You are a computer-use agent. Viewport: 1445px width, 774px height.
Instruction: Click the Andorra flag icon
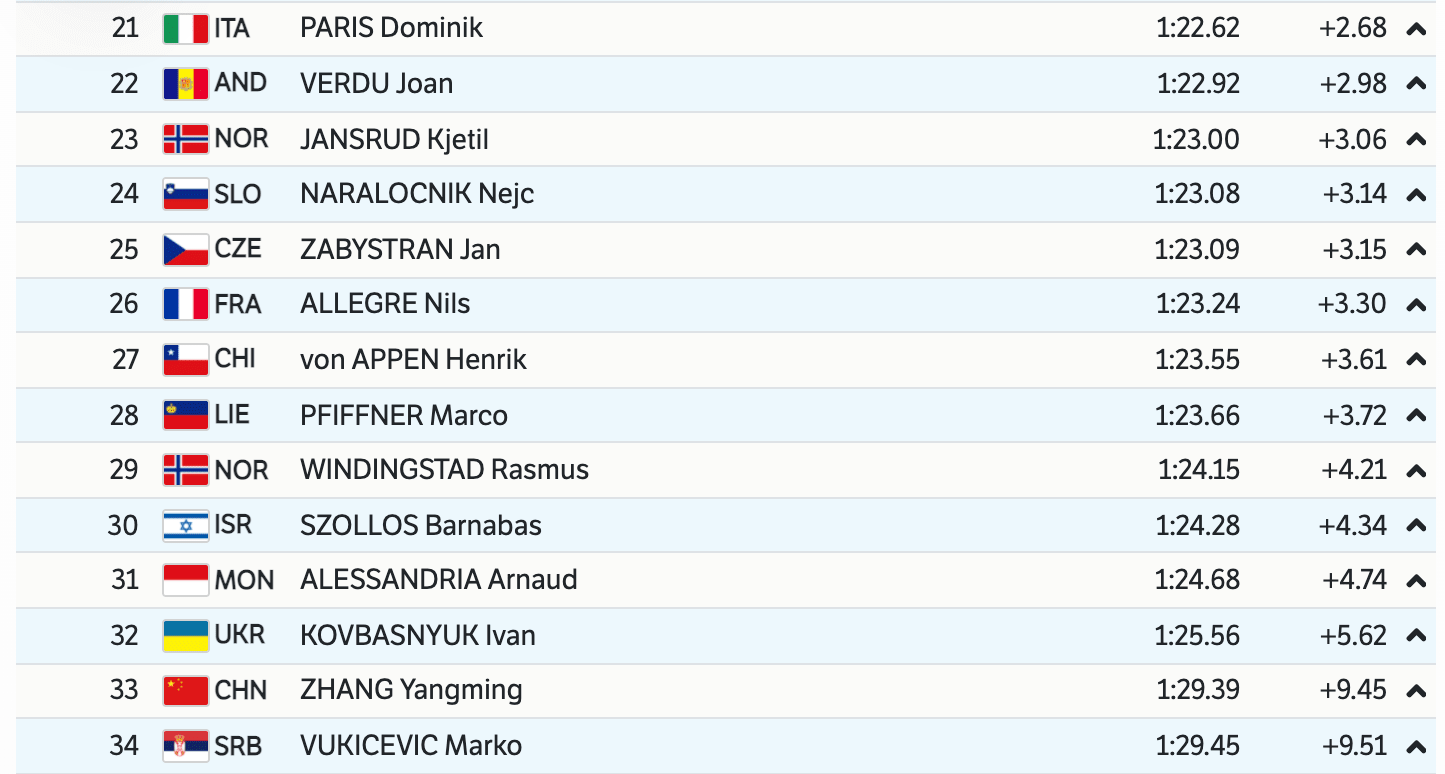click(x=185, y=83)
